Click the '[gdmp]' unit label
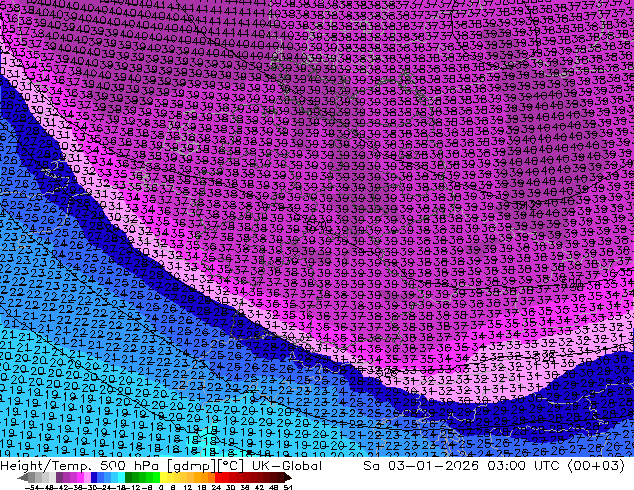 click(192, 467)
